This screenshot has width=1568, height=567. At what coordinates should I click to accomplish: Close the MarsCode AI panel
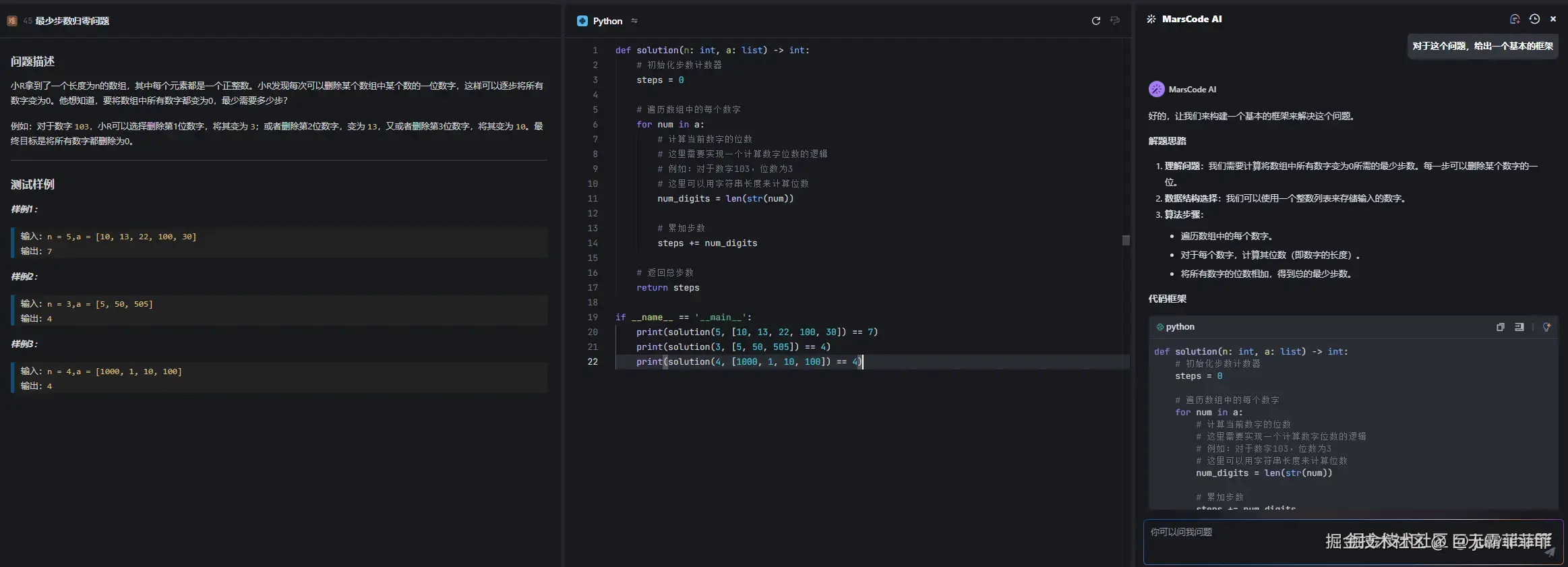1553,19
